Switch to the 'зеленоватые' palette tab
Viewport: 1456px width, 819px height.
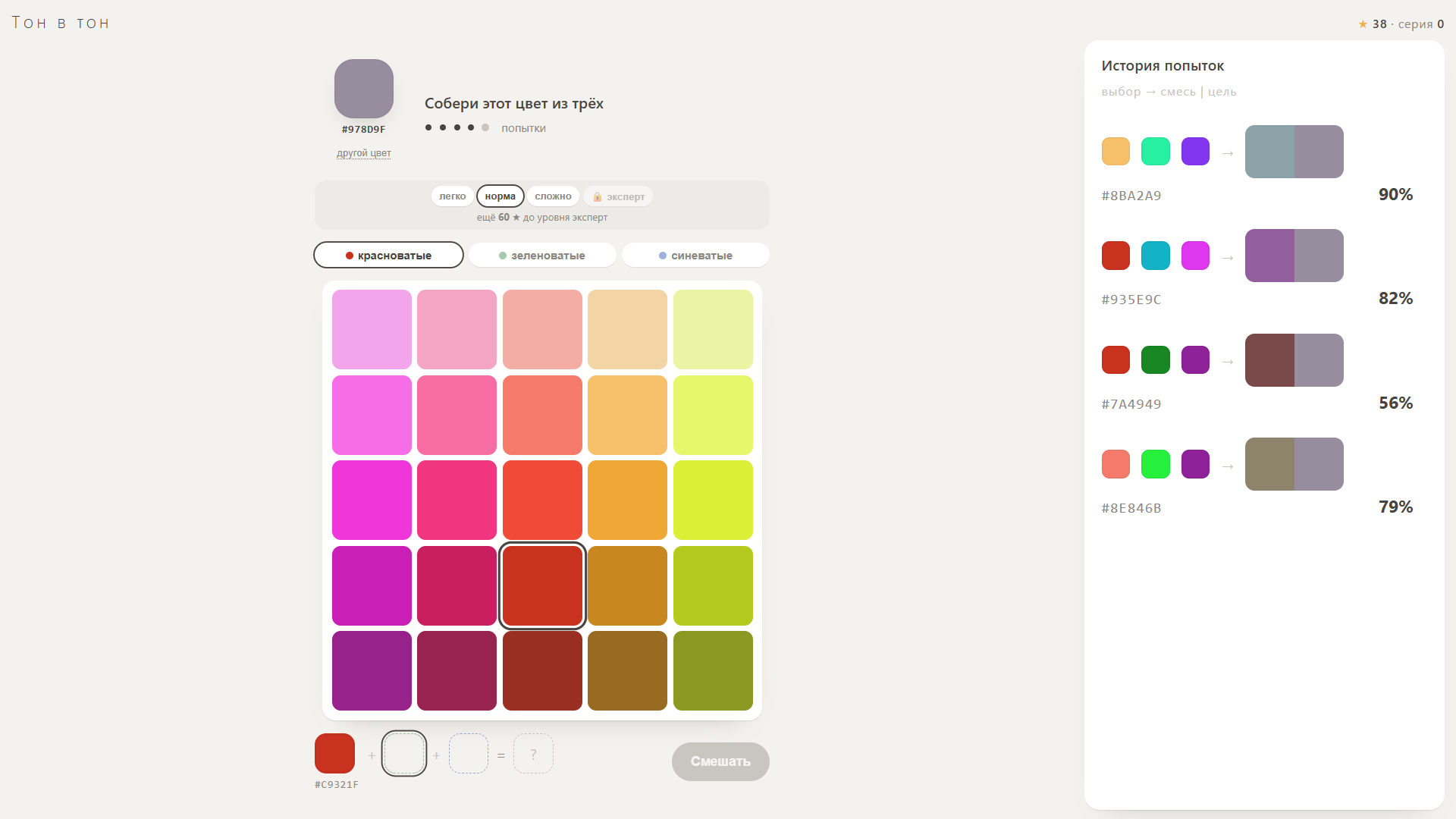[542, 256]
